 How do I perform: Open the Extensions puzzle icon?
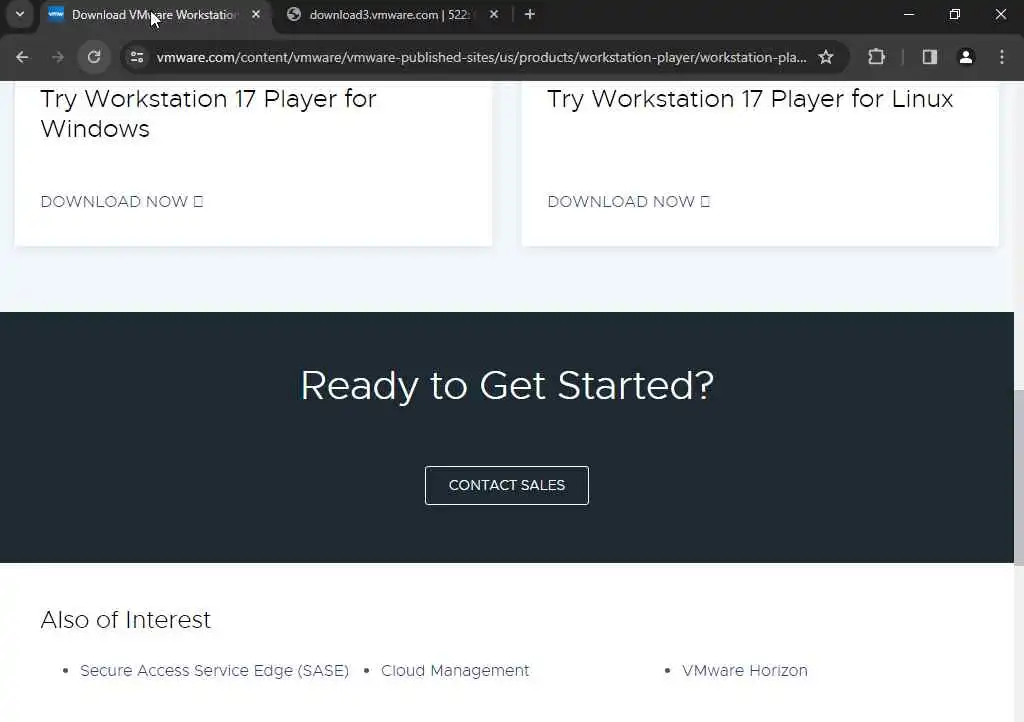pyautogui.click(x=876, y=57)
